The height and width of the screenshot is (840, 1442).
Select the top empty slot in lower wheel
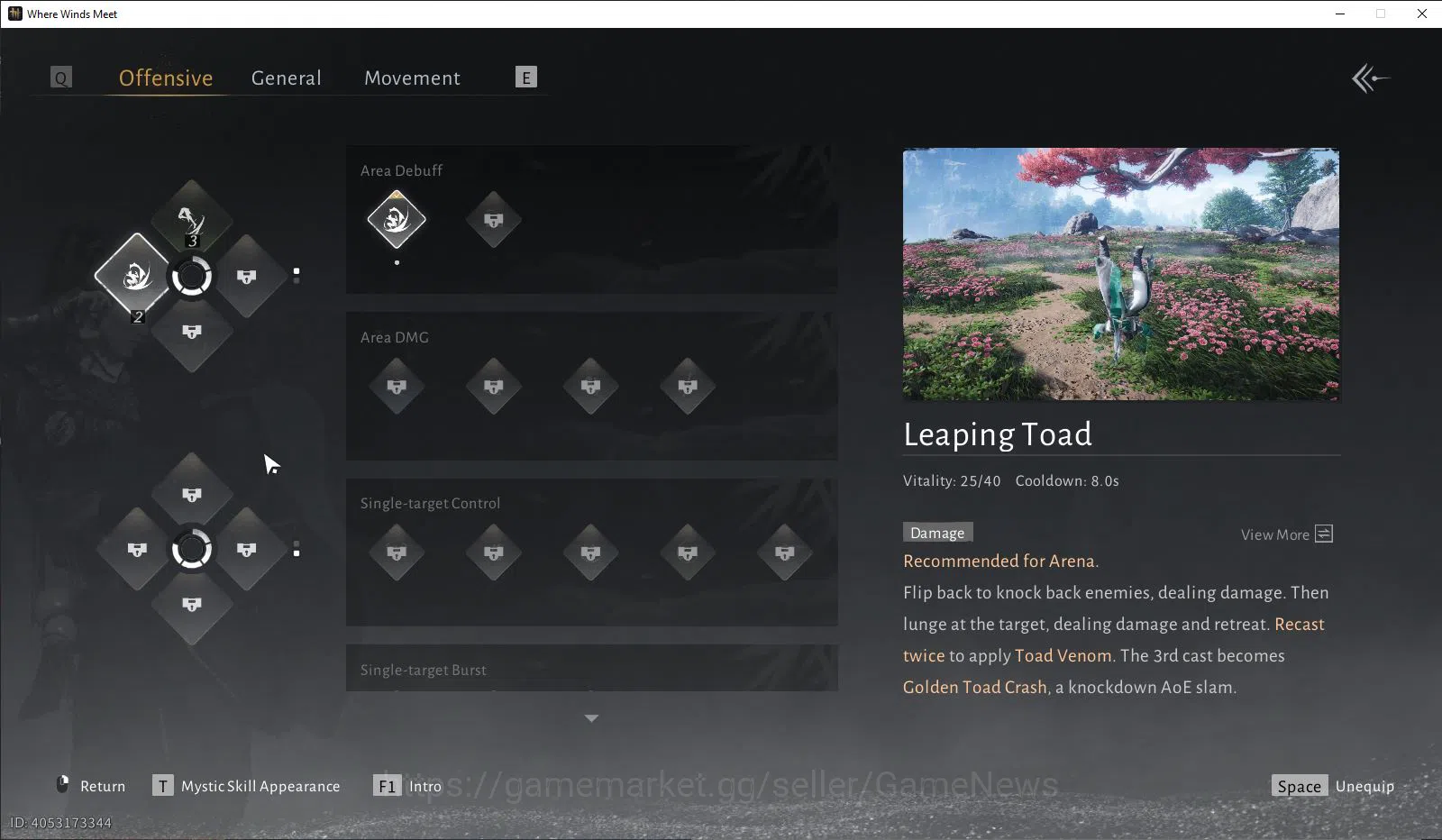click(191, 494)
